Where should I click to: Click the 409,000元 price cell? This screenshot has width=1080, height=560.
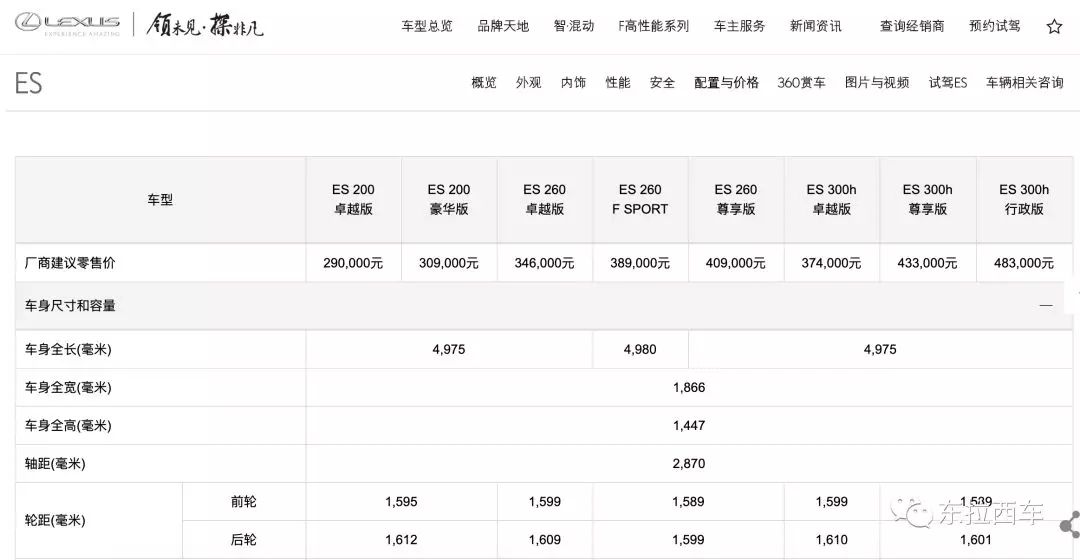coord(736,263)
